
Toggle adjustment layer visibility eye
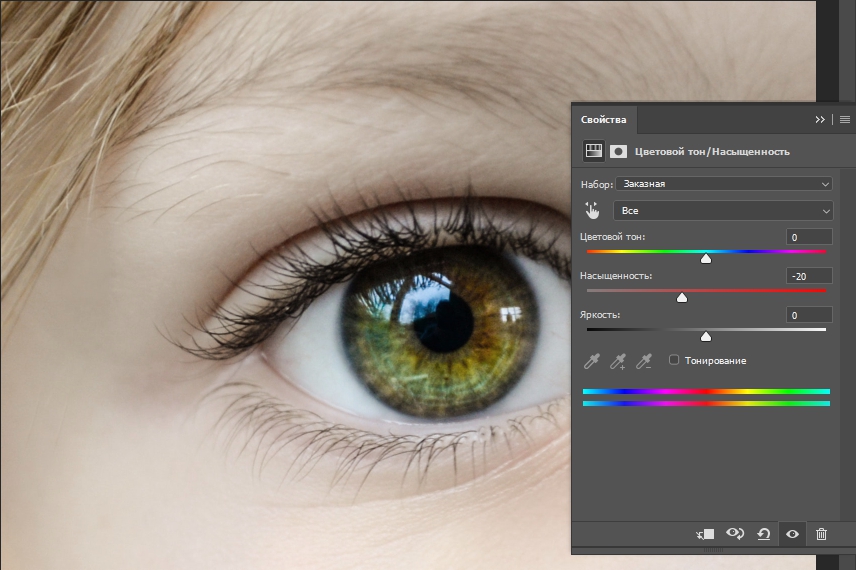click(x=792, y=534)
